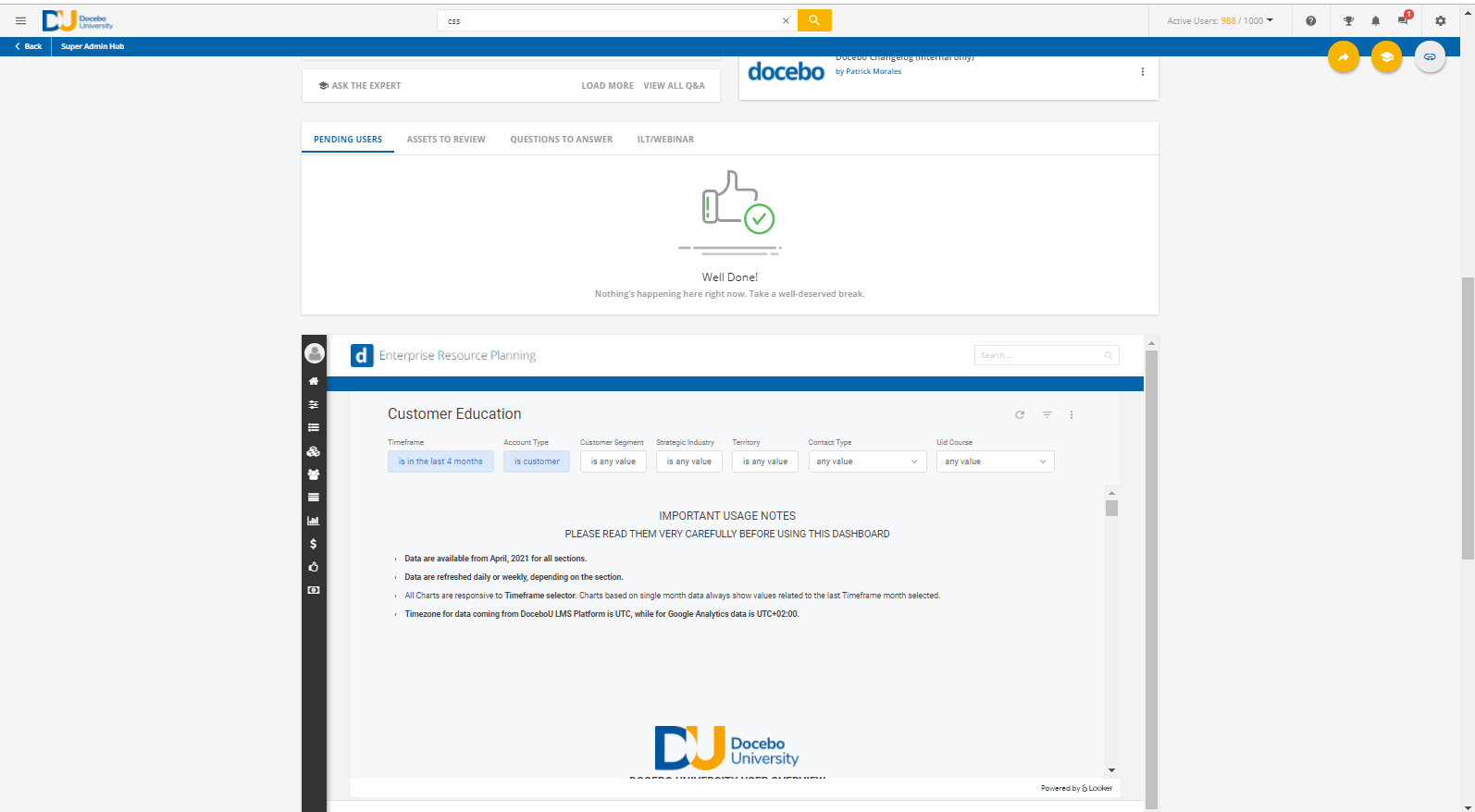The width and height of the screenshot is (1475, 812).
Task: Switch to the Pending Users tab
Action: coord(348,140)
